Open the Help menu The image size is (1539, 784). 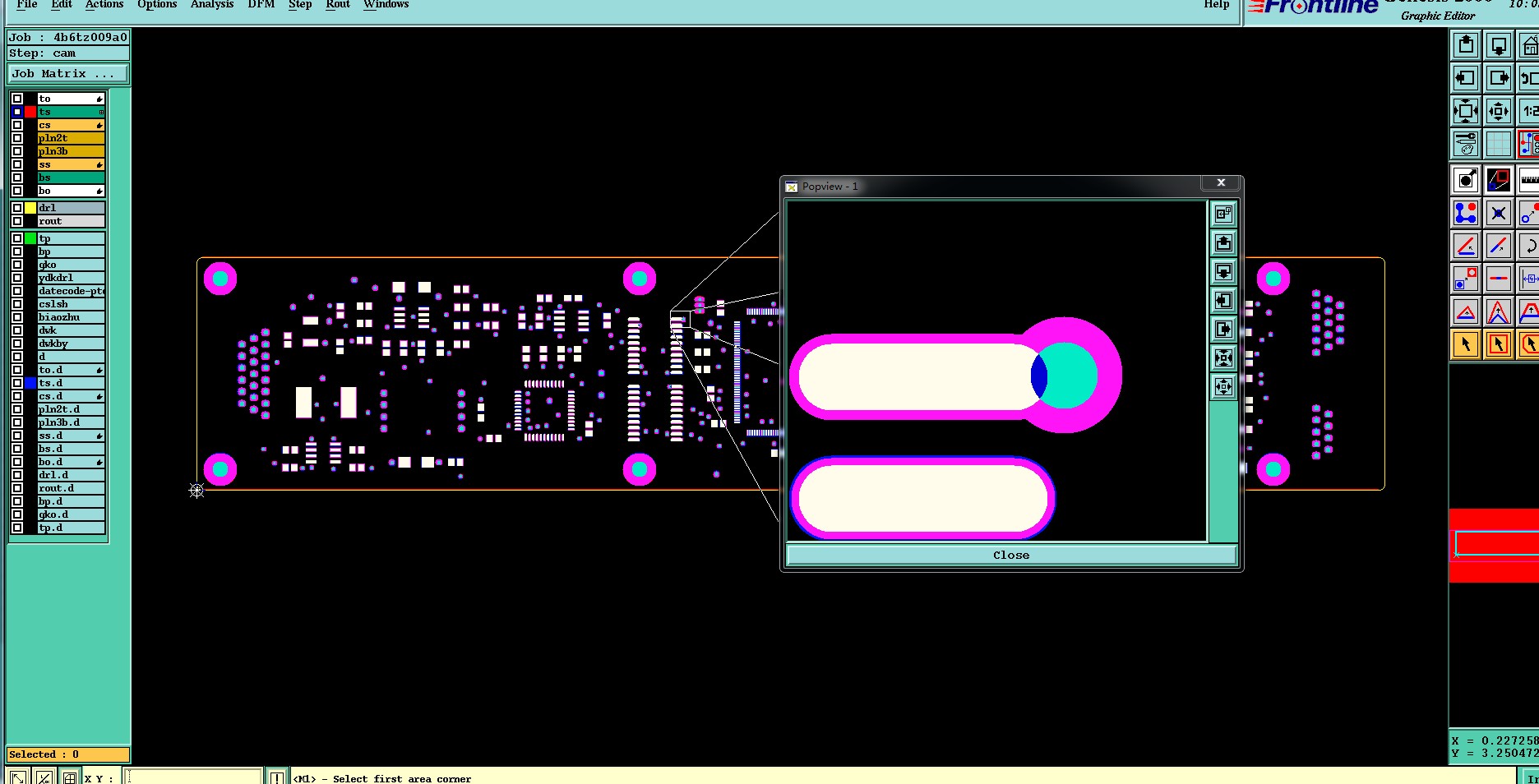[1217, 4]
